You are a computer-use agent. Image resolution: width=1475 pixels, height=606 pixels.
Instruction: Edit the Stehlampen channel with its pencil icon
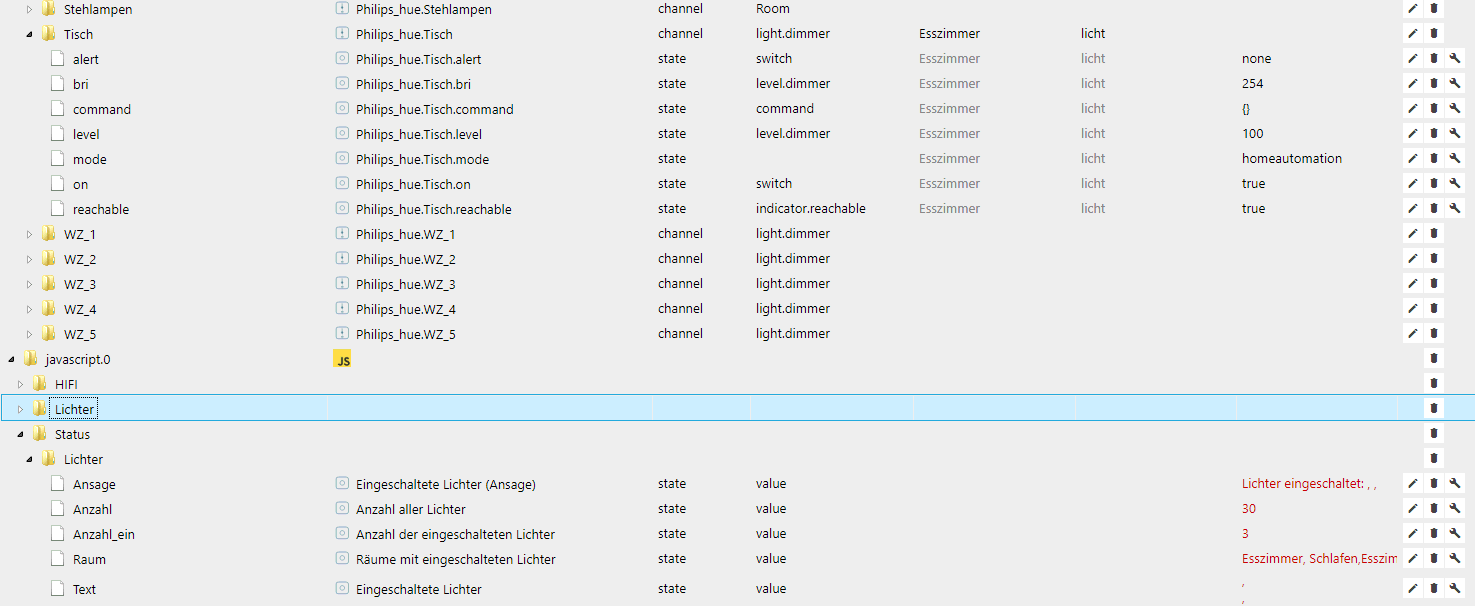(1413, 8)
